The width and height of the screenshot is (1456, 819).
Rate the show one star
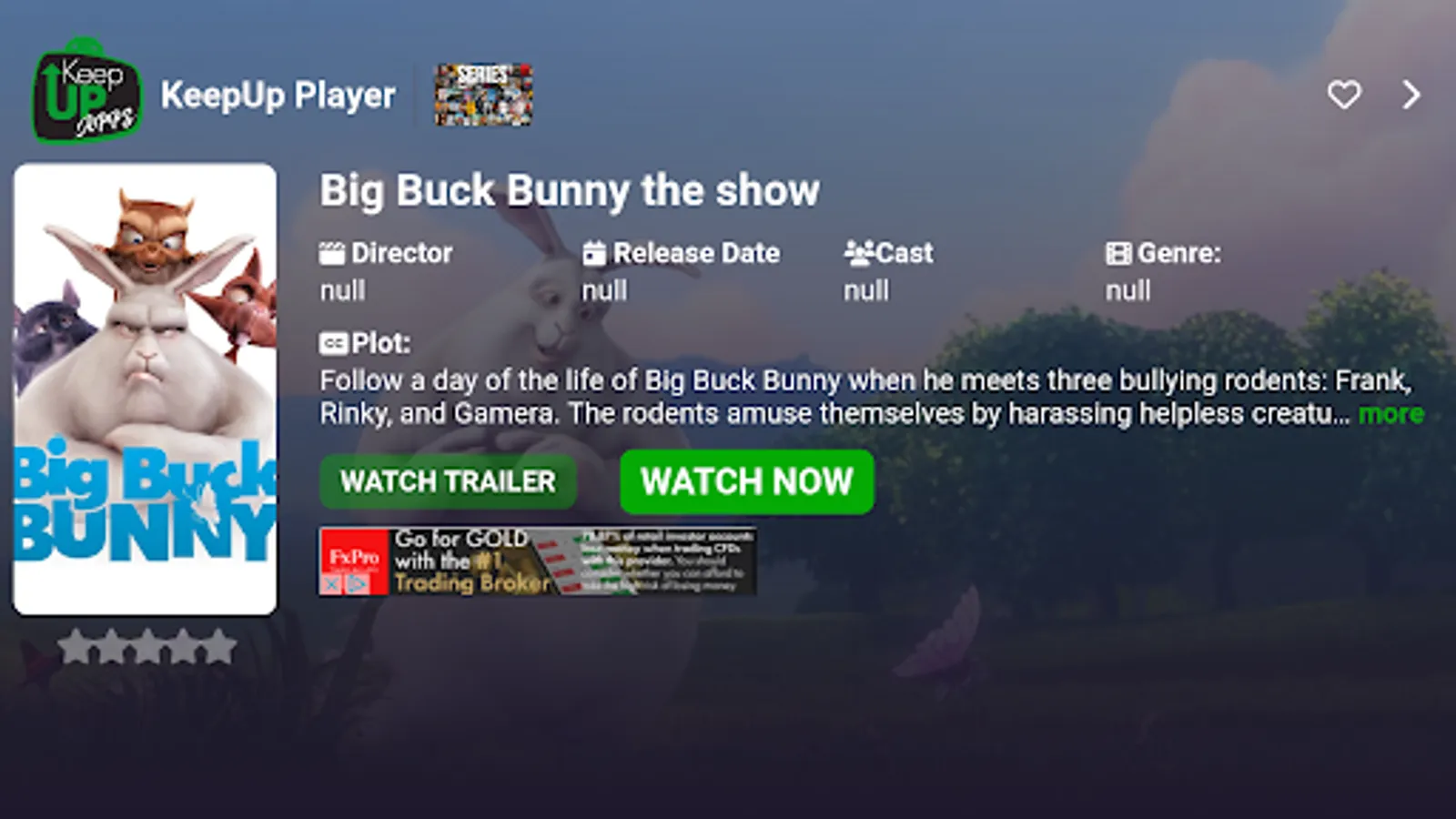(76, 647)
